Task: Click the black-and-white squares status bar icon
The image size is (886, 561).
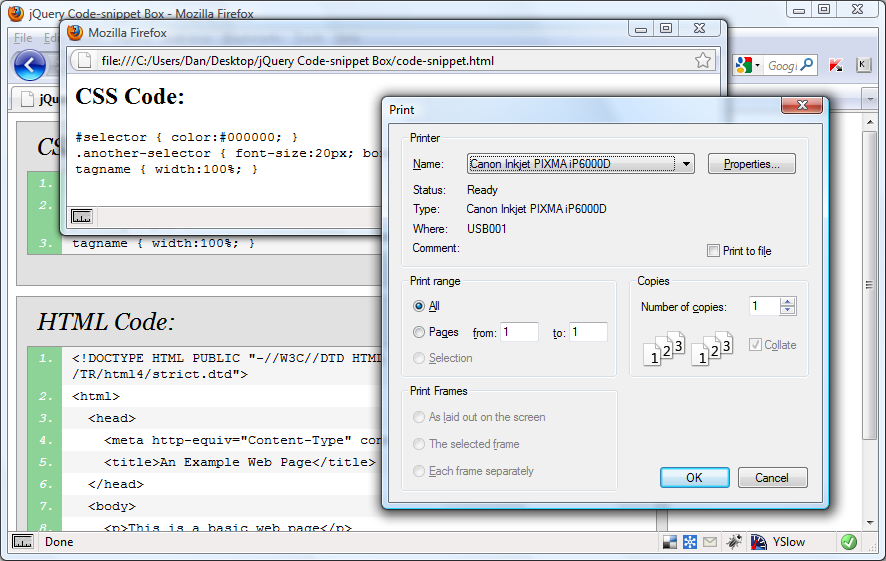Action: click(x=670, y=542)
